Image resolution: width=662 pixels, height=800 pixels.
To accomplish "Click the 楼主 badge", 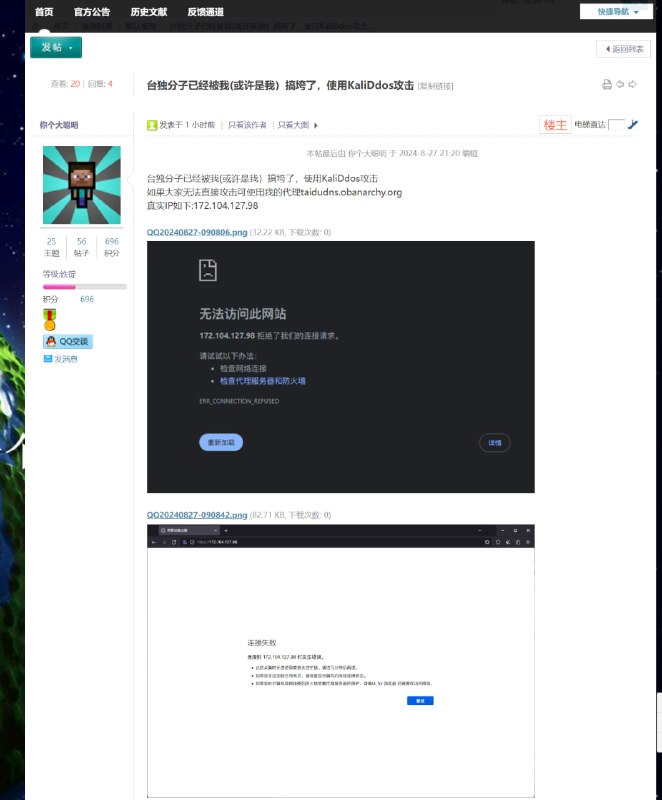I will (555, 124).
